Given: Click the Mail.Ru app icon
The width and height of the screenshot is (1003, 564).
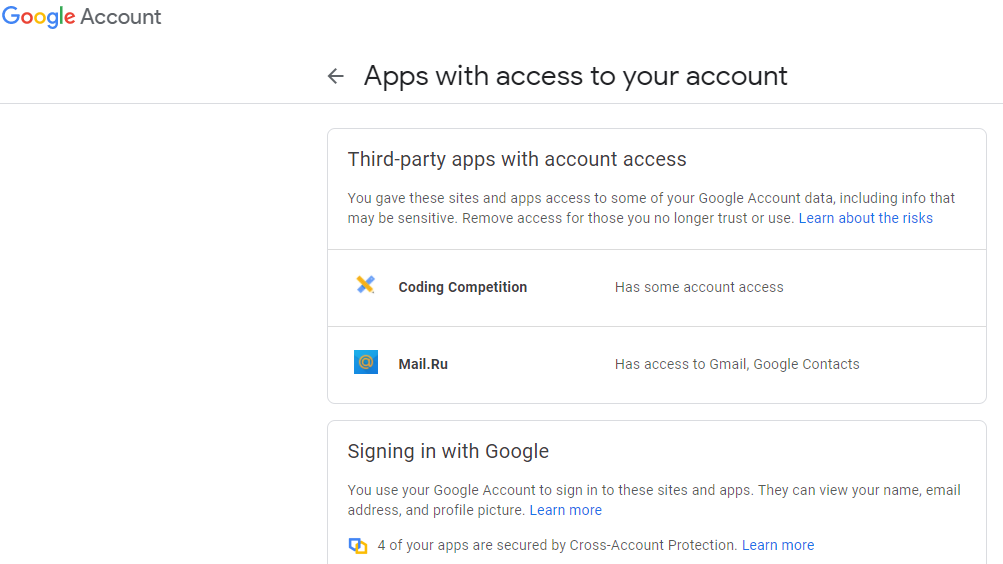Looking at the screenshot, I should tap(366, 363).
